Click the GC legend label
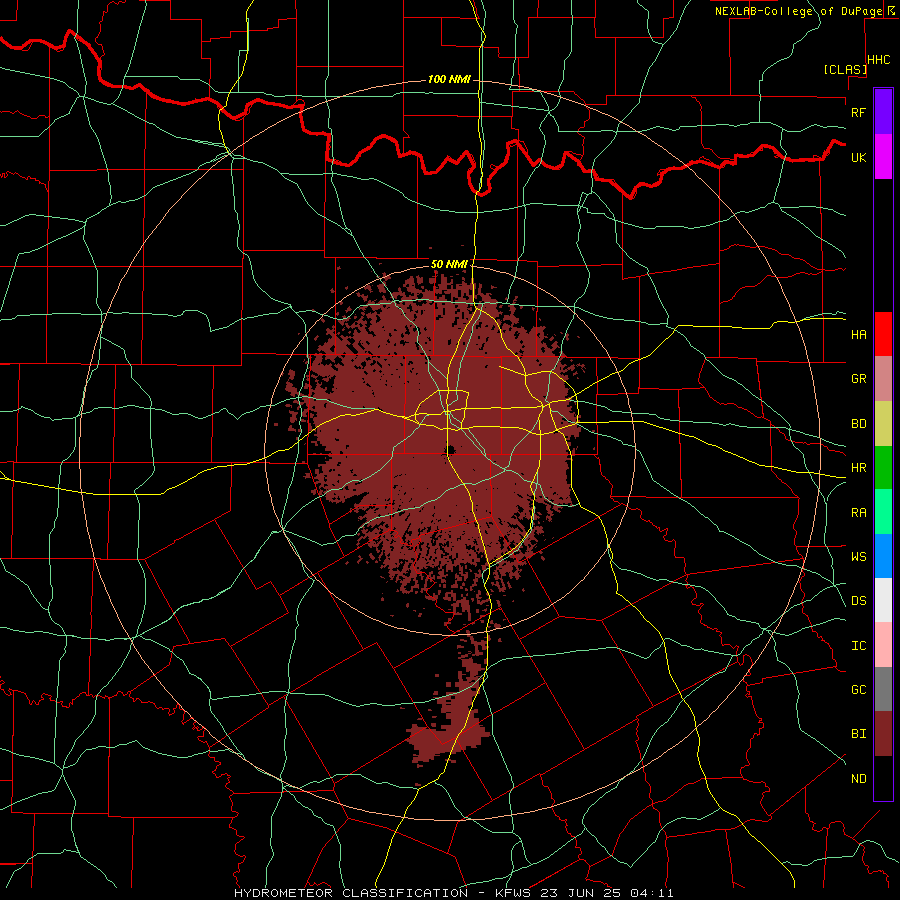 [x=858, y=689]
